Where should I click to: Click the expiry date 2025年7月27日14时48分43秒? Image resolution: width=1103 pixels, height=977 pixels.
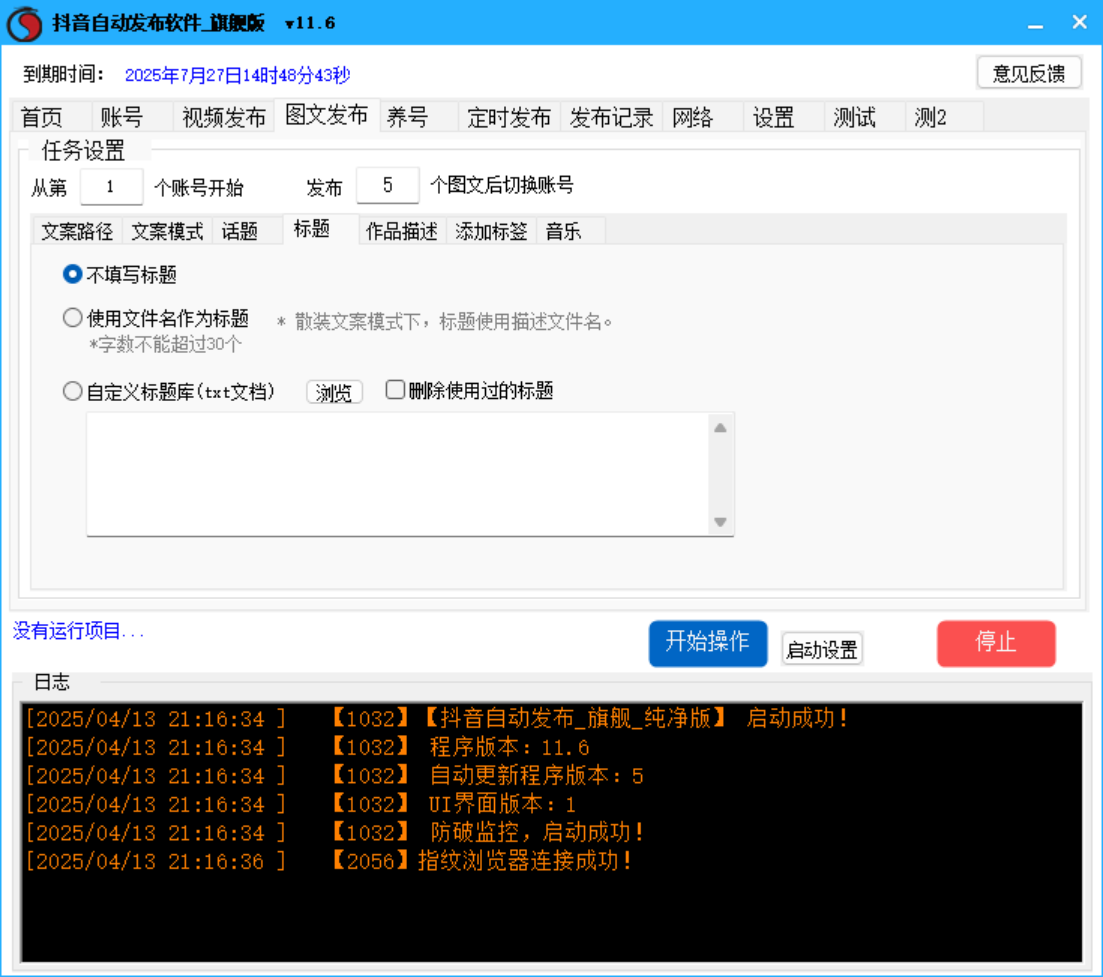(x=238, y=75)
